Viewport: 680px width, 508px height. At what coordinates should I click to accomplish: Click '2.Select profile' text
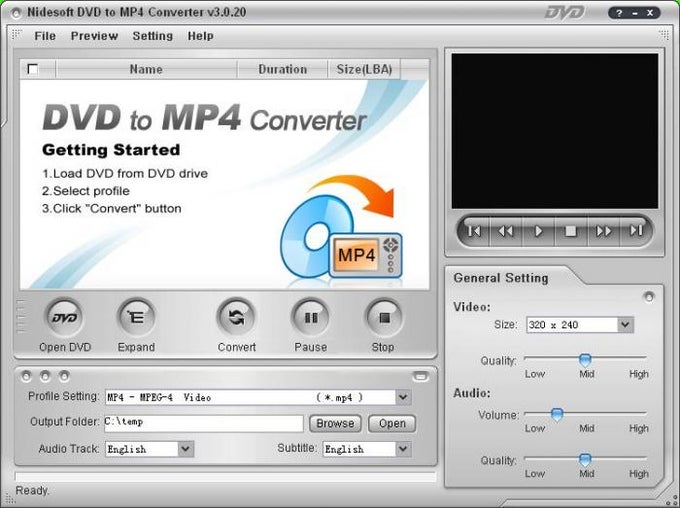tap(86, 191)
